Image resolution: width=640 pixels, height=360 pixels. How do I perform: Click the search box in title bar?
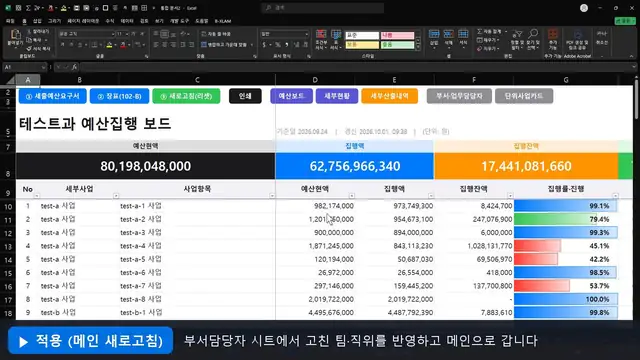click(x=322, y=8)
